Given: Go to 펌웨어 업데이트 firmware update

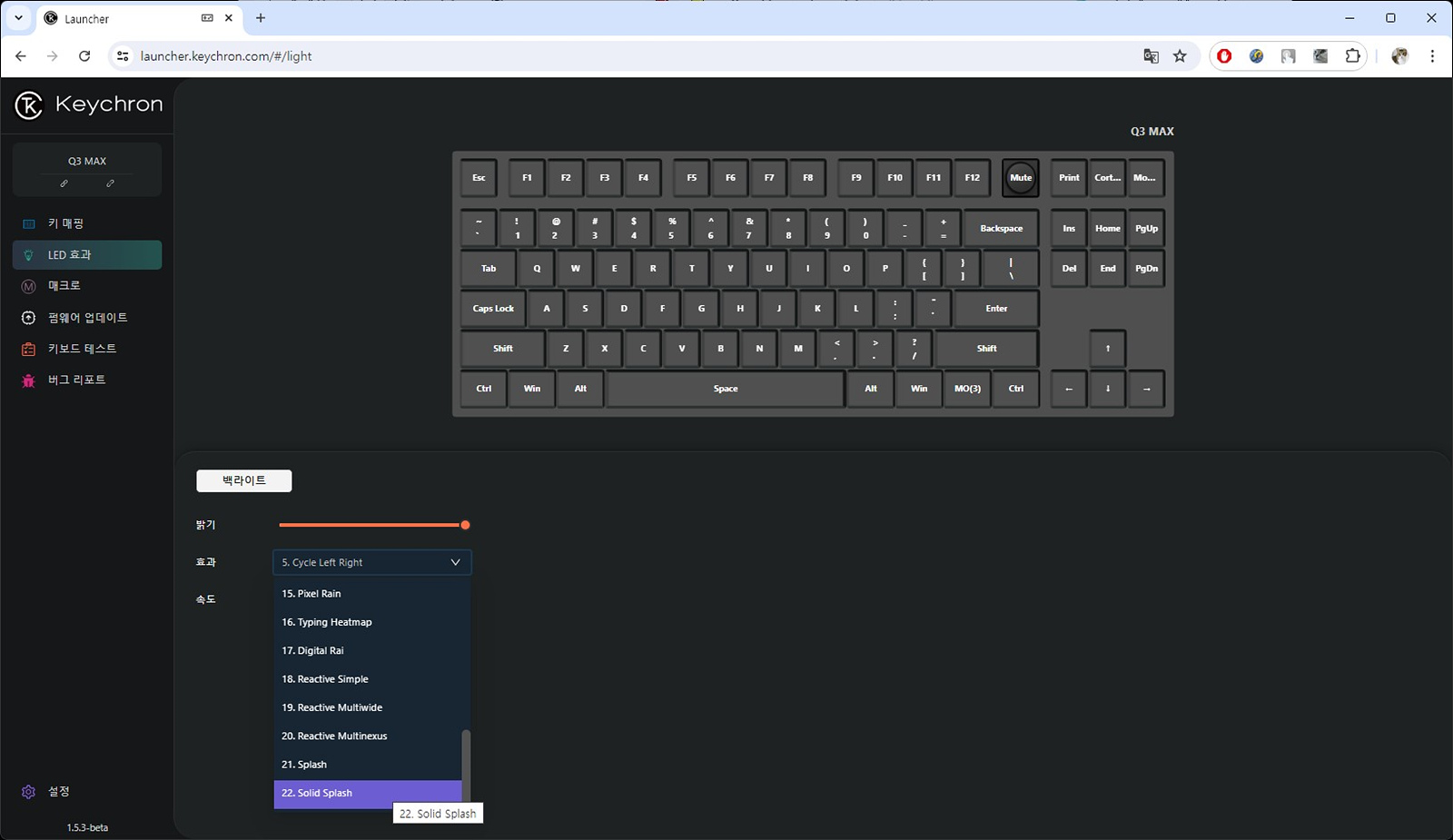Looking at the screenshot, I should click(87, 318).
